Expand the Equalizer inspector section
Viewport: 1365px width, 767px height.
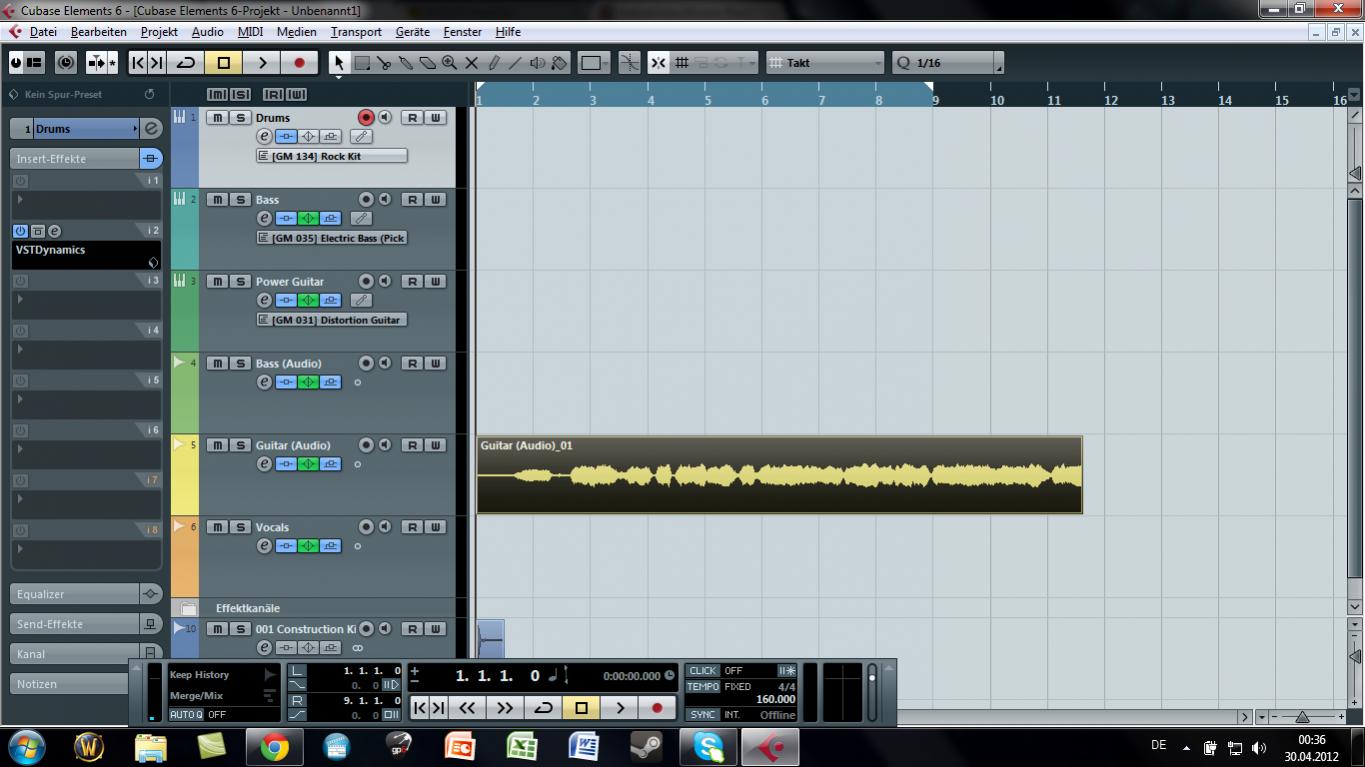pyautogui.click(x=75, y=594)
